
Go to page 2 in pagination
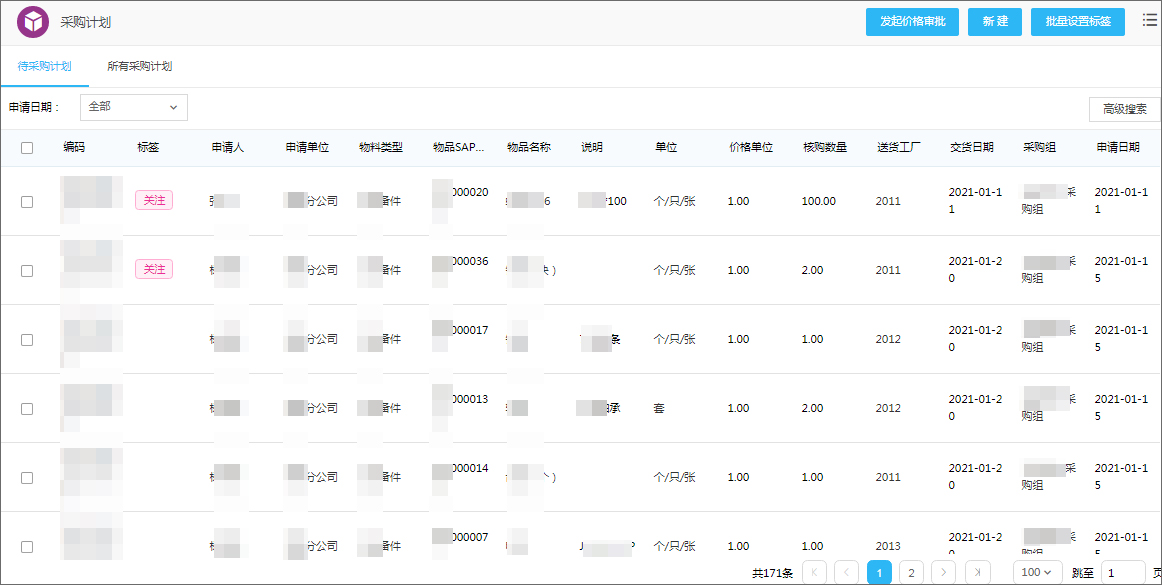912,572
